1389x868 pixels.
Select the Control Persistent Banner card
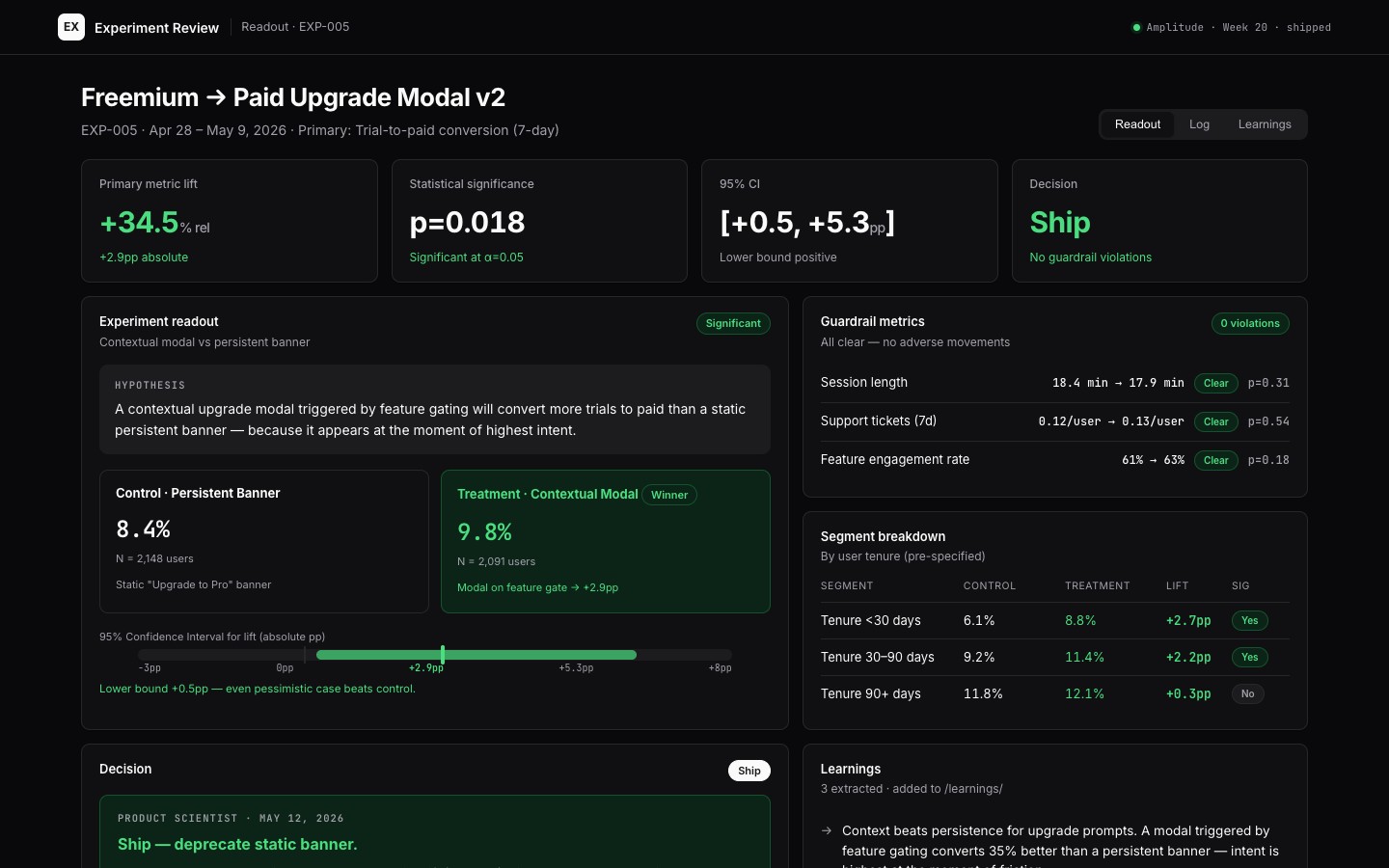coord(264,541)
